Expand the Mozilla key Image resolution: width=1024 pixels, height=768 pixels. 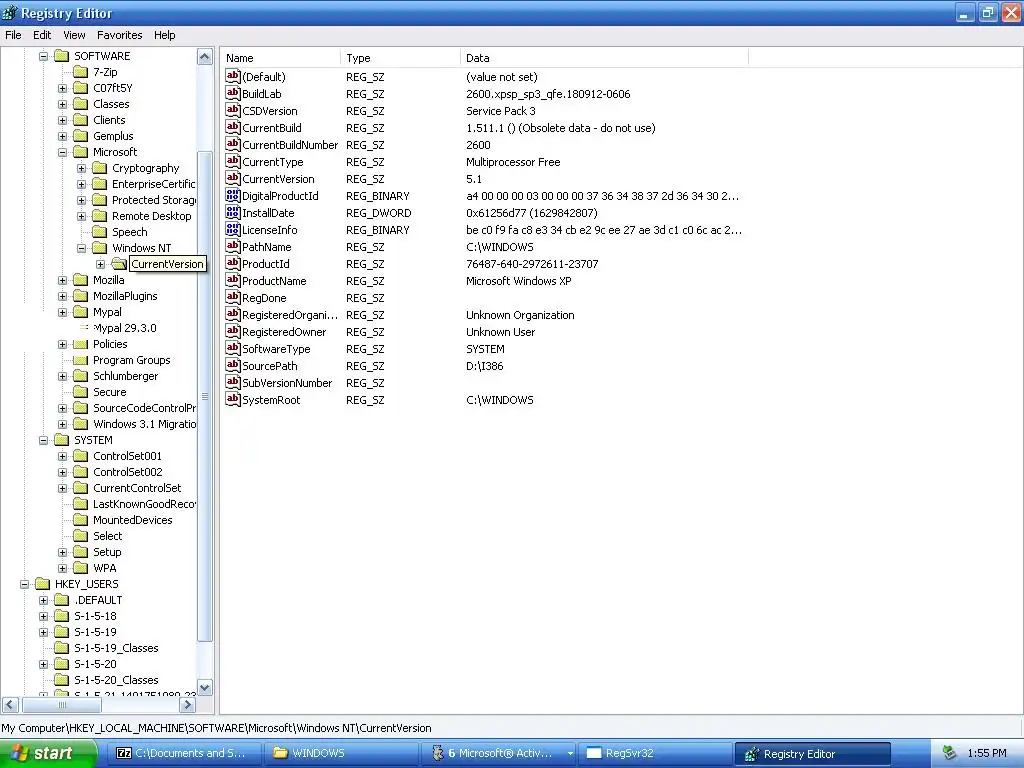coord(63,280)
